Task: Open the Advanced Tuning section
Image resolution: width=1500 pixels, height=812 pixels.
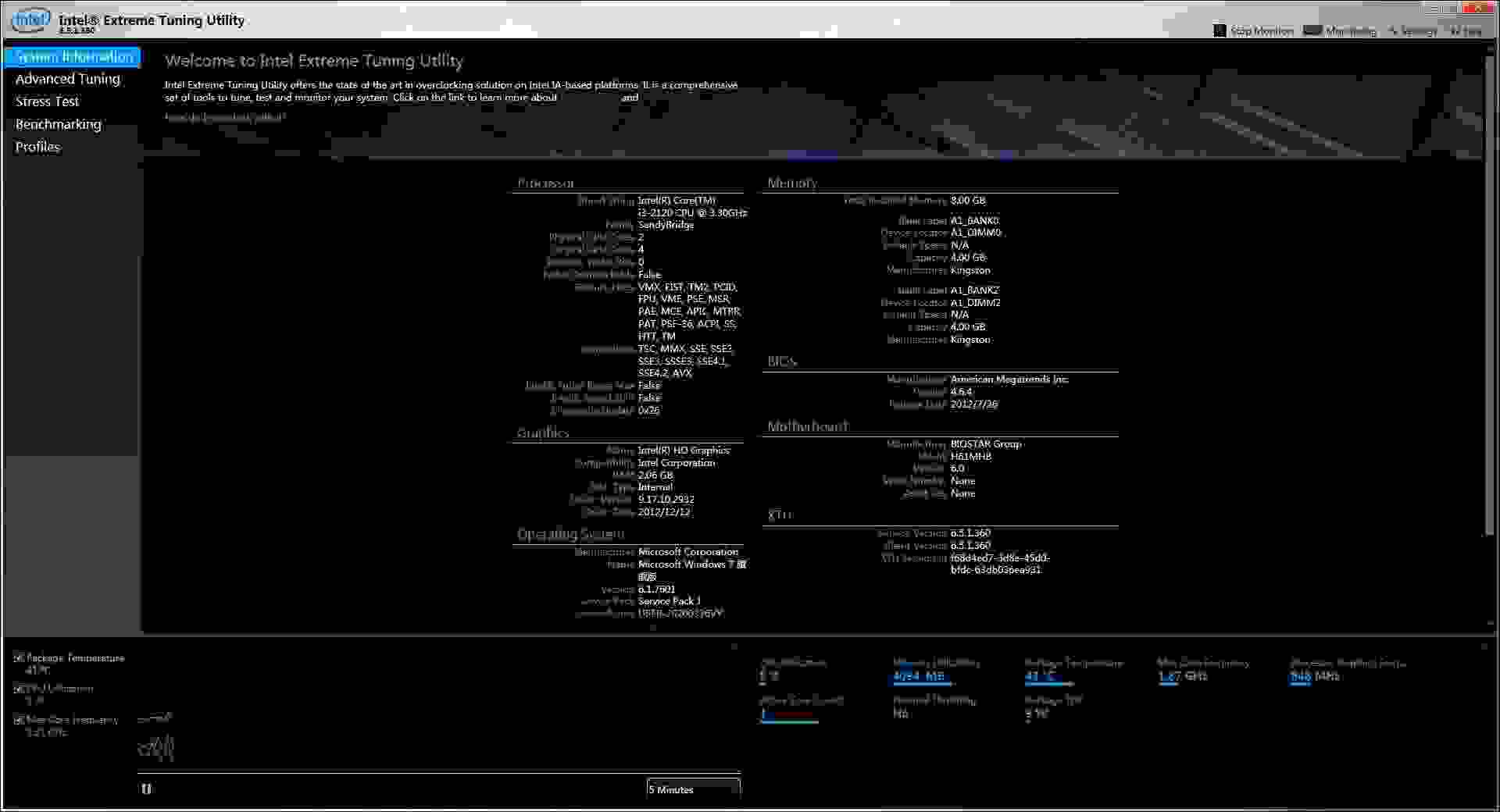Action: tap(68, 79)
